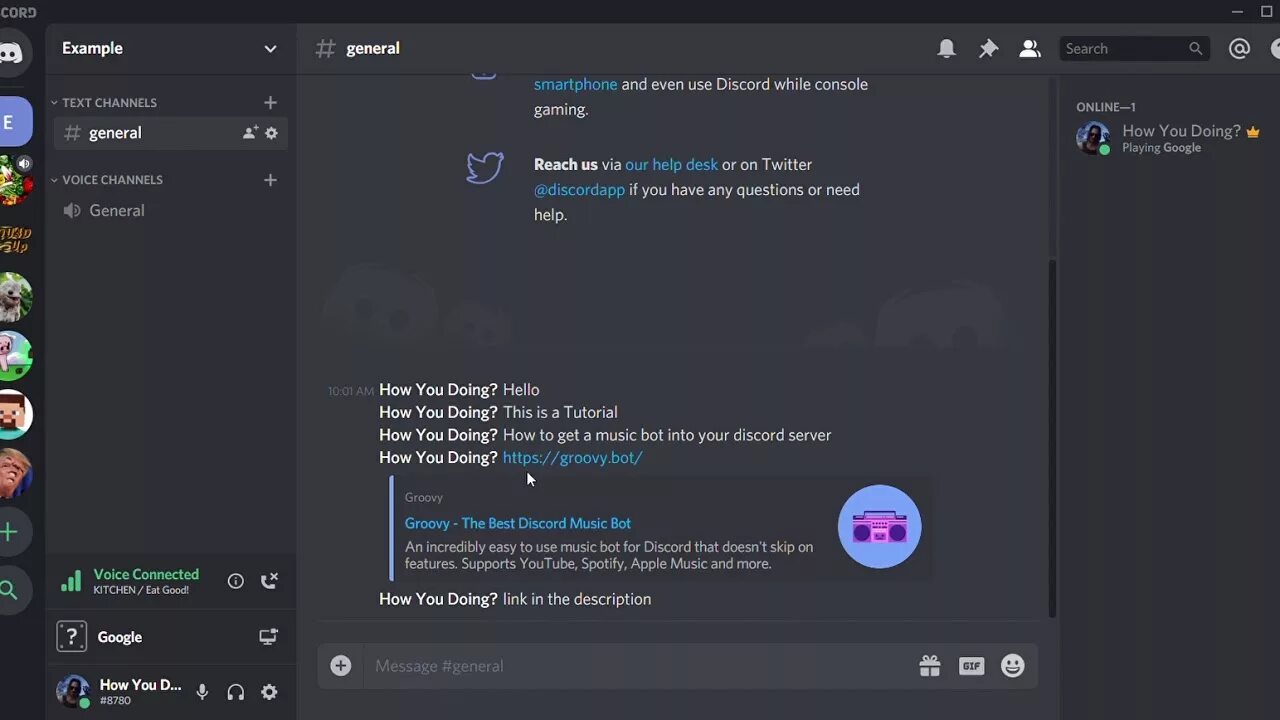Create a new voice channel plus icon
Viewport: 1280px width, 720px height.
click(270, 180)
